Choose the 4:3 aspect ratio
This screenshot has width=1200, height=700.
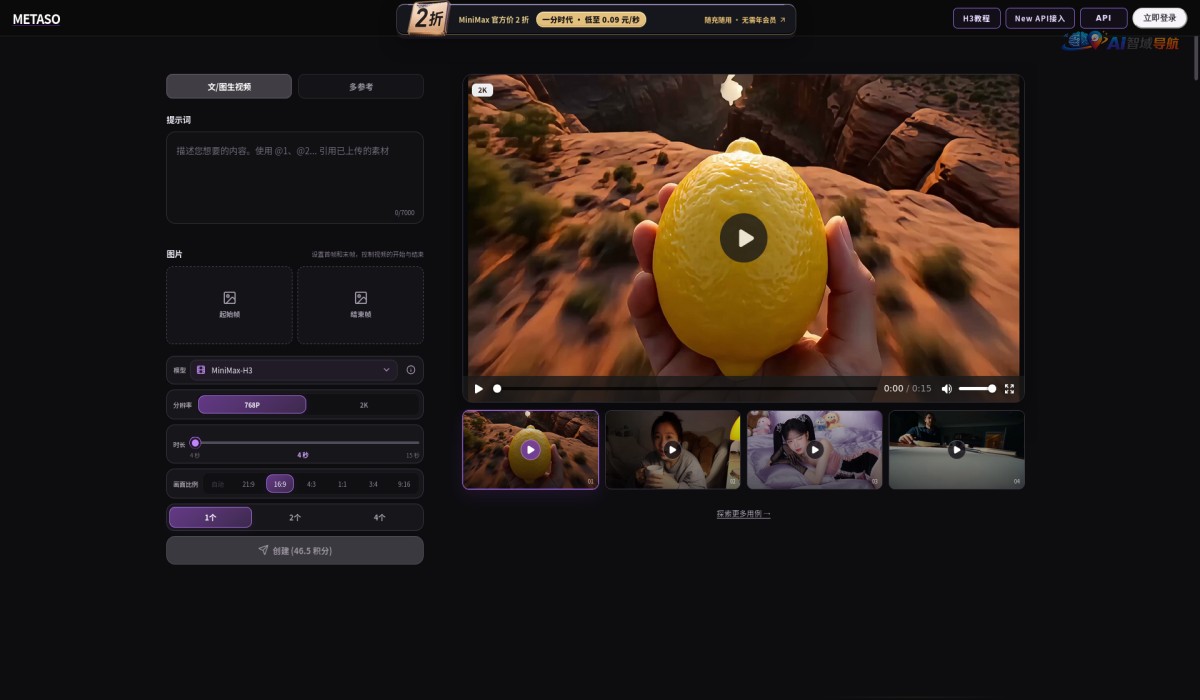pyautogui.click(x=311, y=484)
